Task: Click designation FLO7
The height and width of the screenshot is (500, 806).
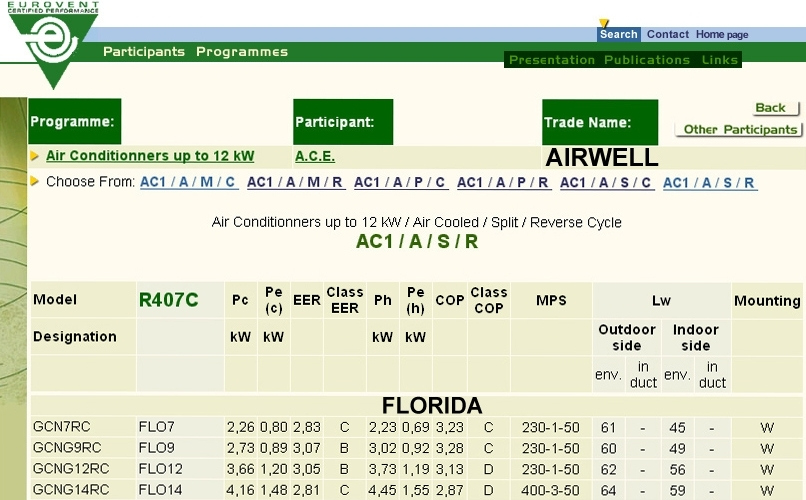Action: point(156,427)
